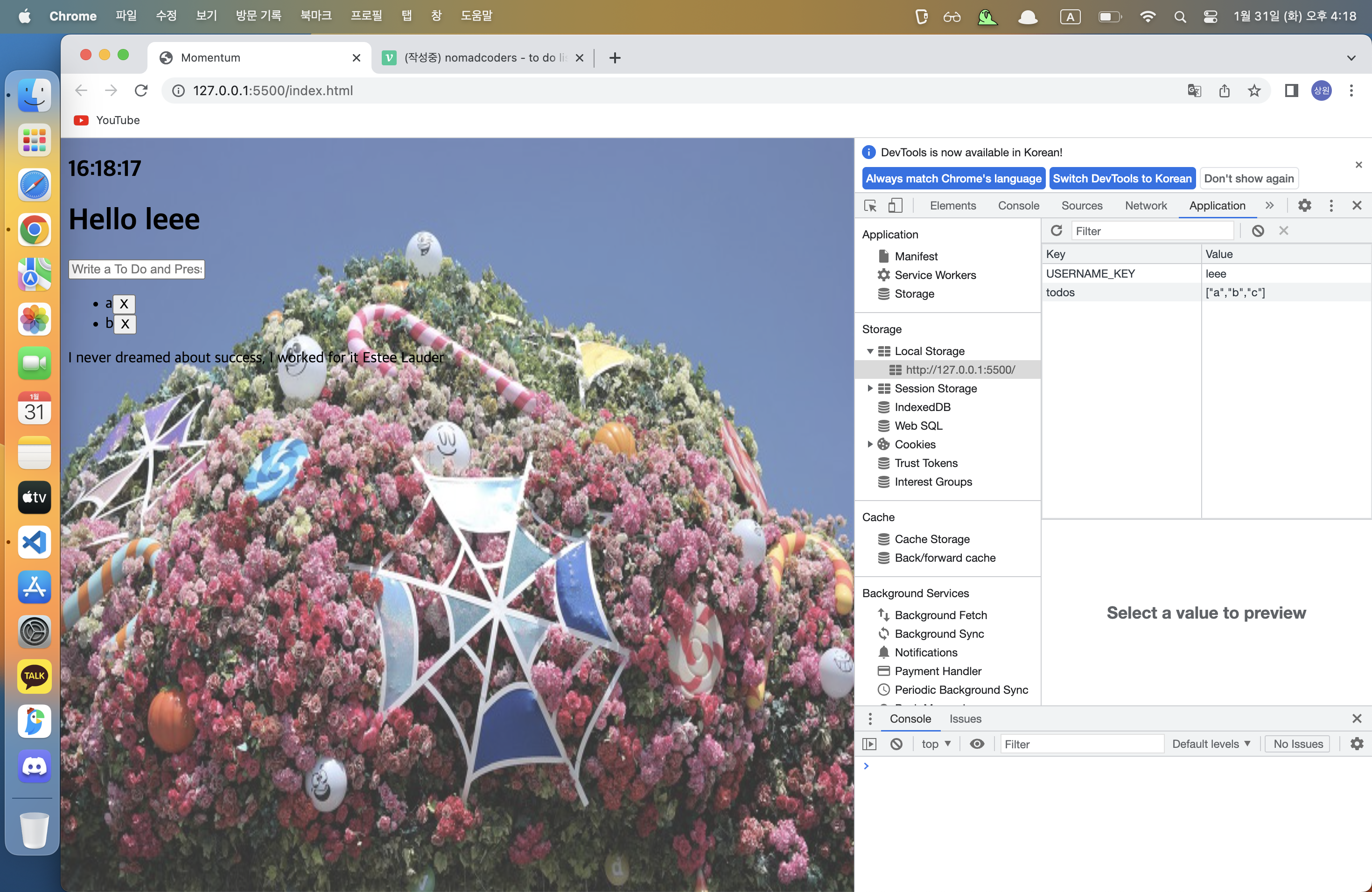1372x892 pixels.
Task: Click Switch DevTools to Korean button
Action: coord(1122,179)
